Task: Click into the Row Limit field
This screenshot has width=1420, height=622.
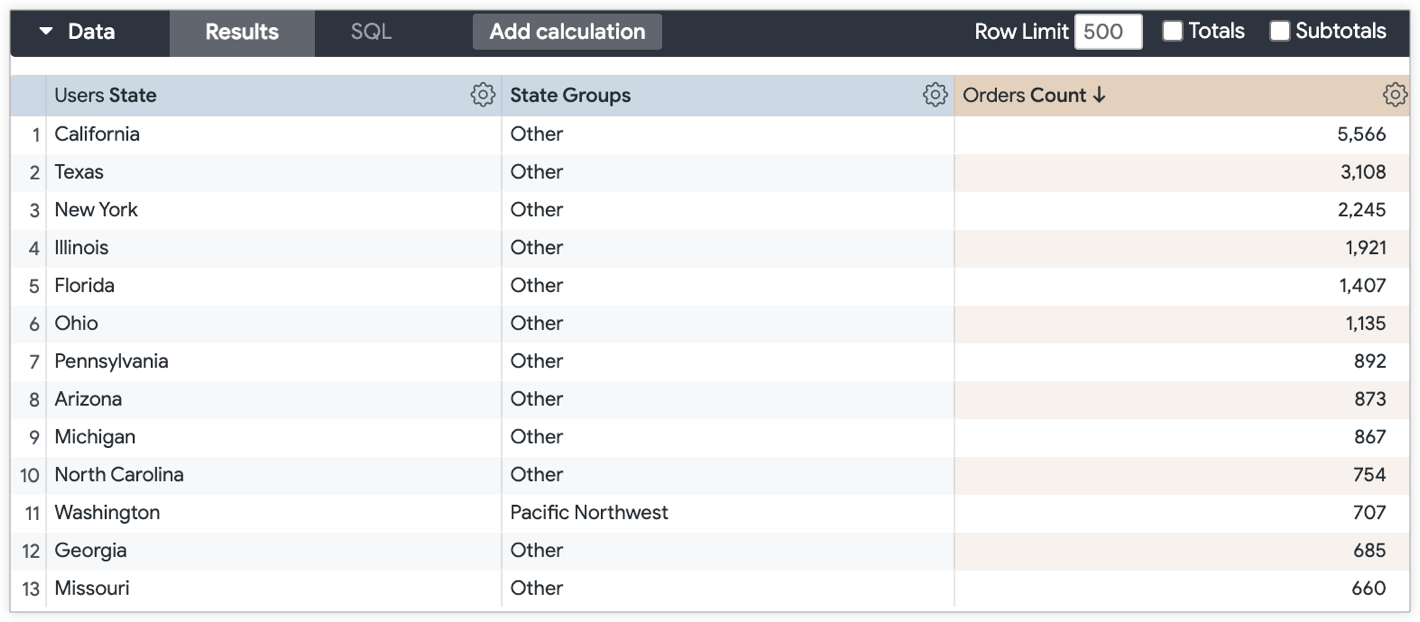Action: (1107, 32)
